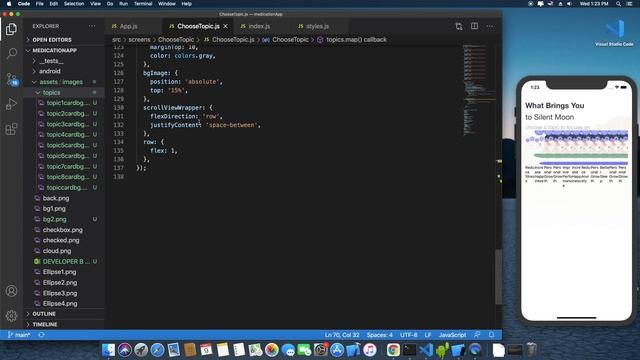Image resolution: width=640 pixels, height=360 pixels.
Task: Open the Extensions view
Action: (x=11, y=129)
